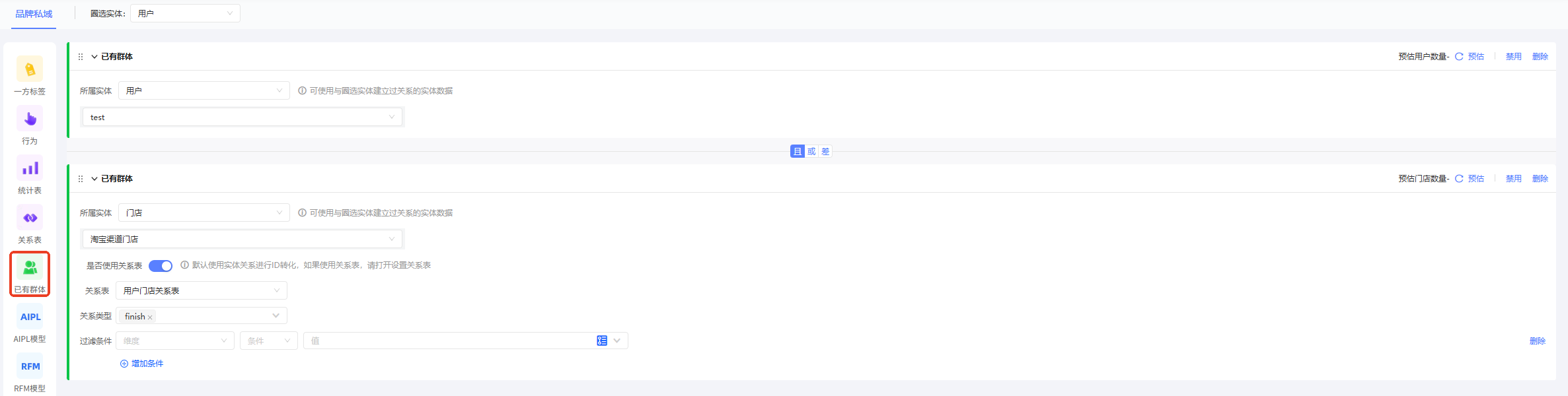Switch to the 品牌私域 tab
Viewport: 1568px width, 396px height.
tap(34, 14)
